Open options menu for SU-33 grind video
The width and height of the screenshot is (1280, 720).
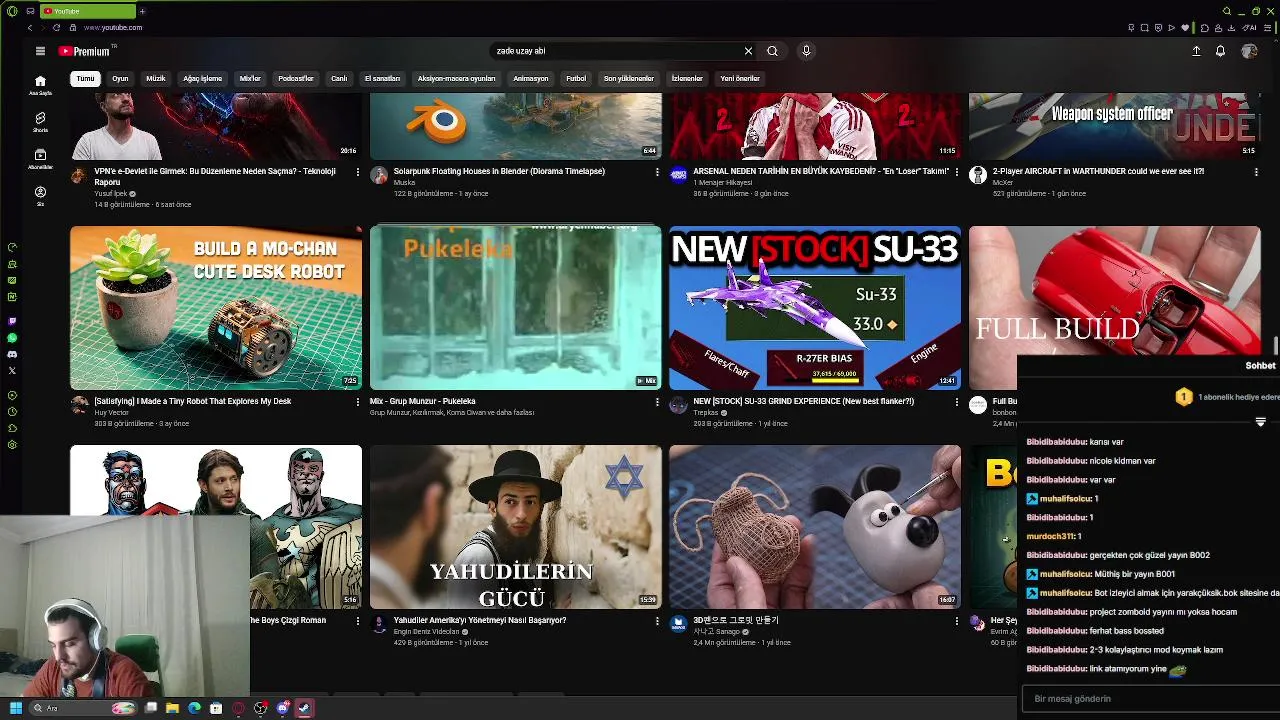click(x=957, y=402)
